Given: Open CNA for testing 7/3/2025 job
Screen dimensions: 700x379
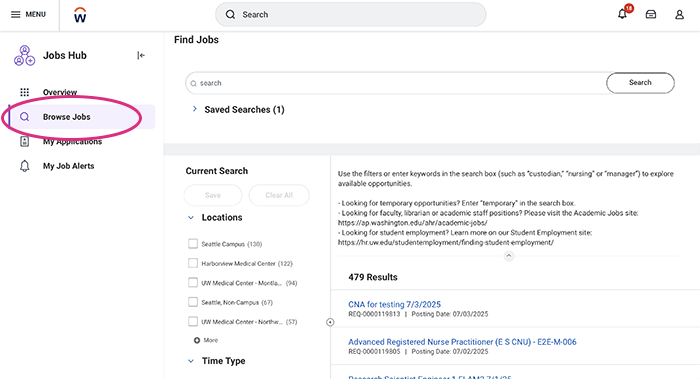Looking at the screenshot, I should pos(394,304).
